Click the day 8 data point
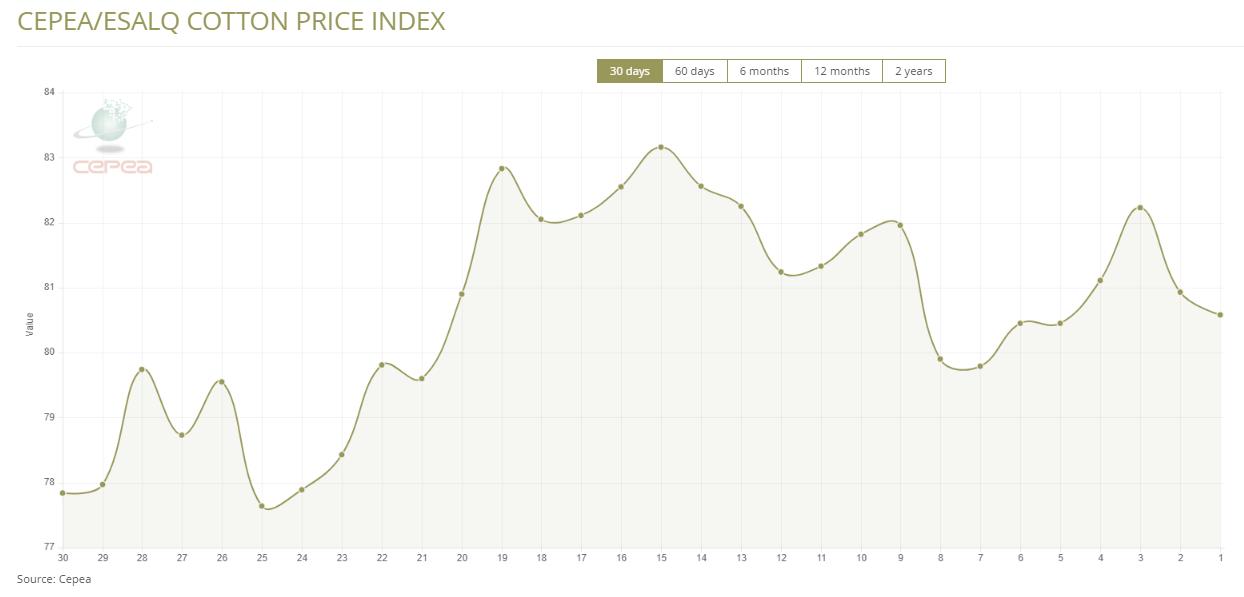Viewport: 1244px width, 597px height. [x=940, y=359]
